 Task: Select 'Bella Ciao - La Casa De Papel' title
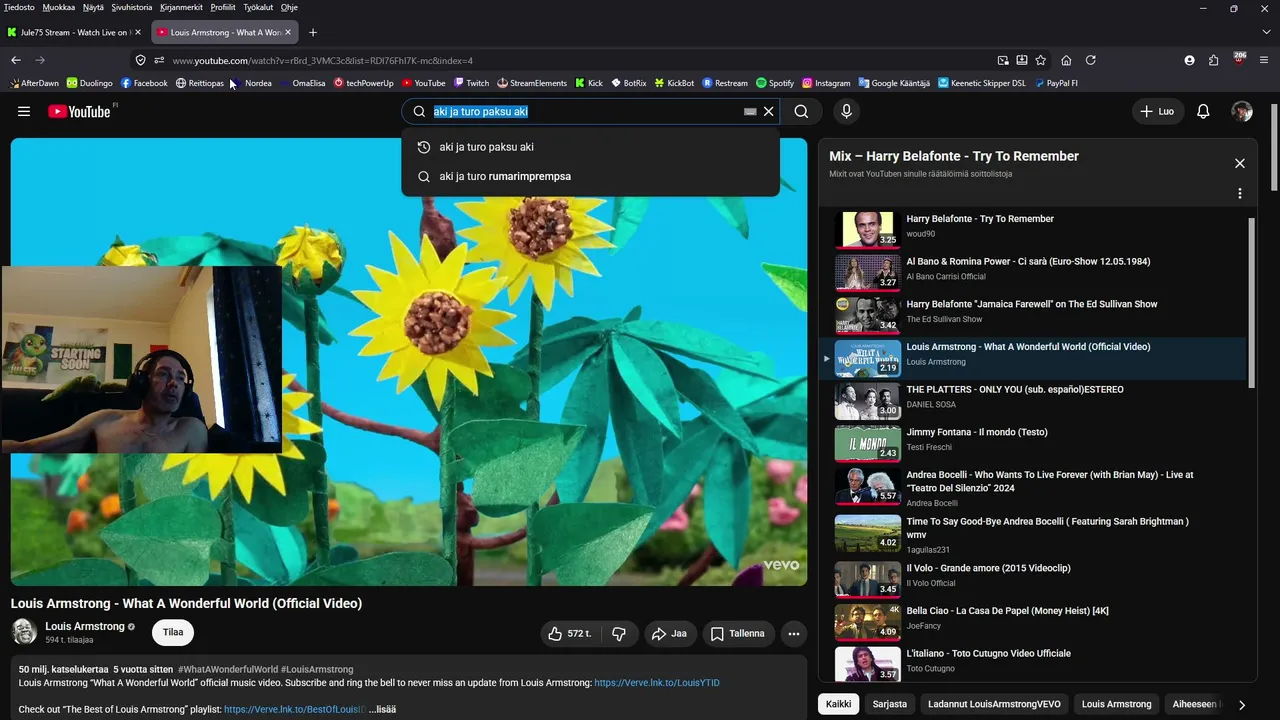[1007, 611]
